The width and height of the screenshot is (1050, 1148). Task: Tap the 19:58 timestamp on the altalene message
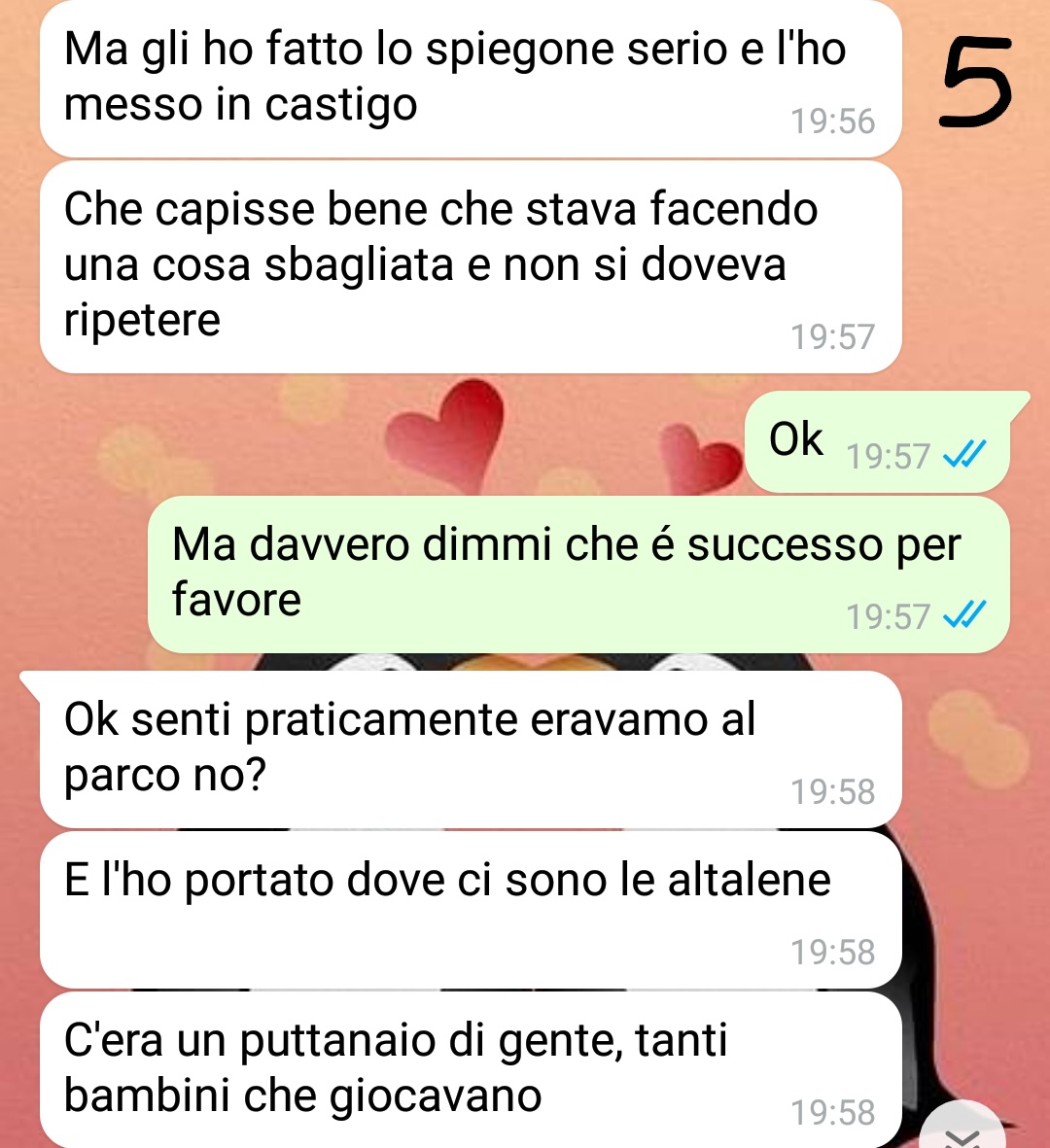pyautogui.click(x=832, y=953)
